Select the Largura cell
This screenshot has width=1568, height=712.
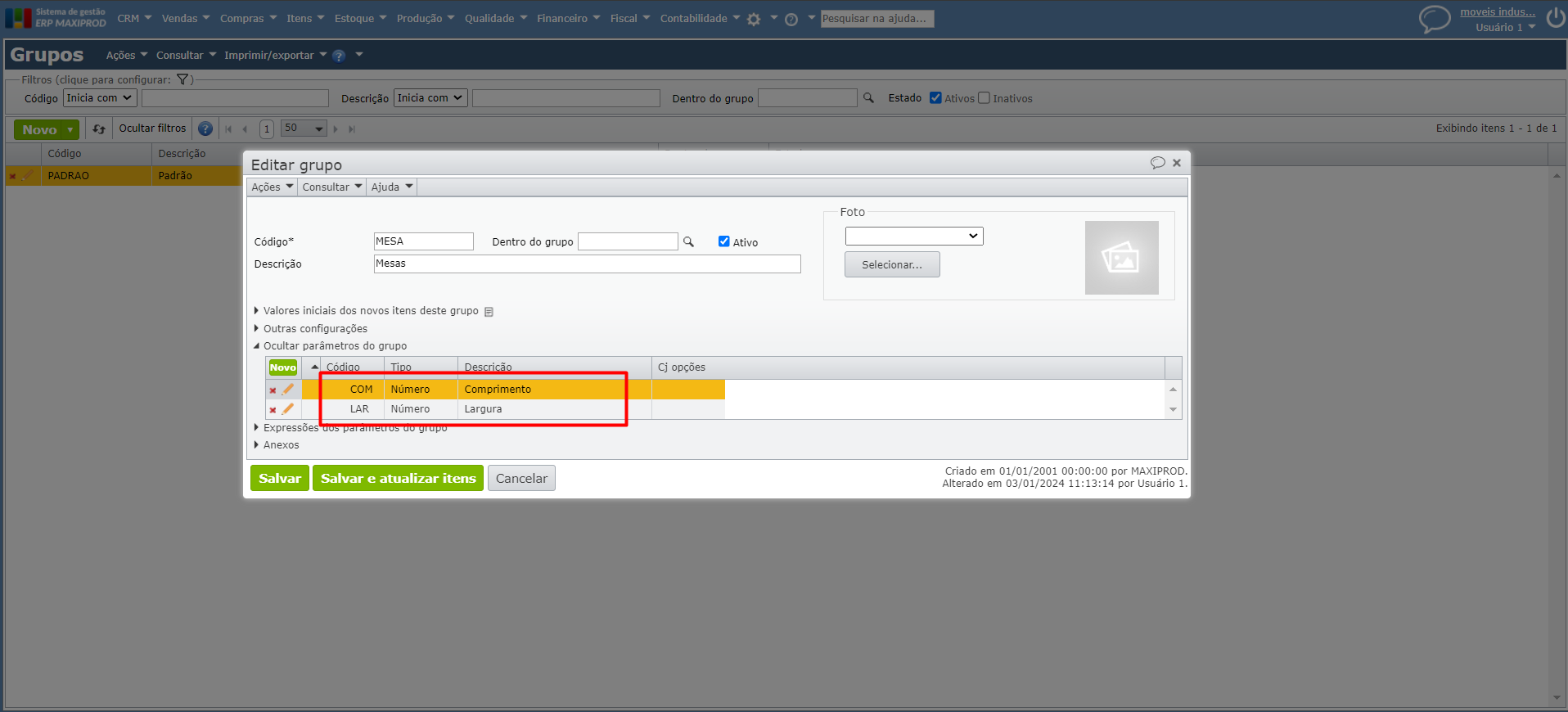click(x=554, y=409)
